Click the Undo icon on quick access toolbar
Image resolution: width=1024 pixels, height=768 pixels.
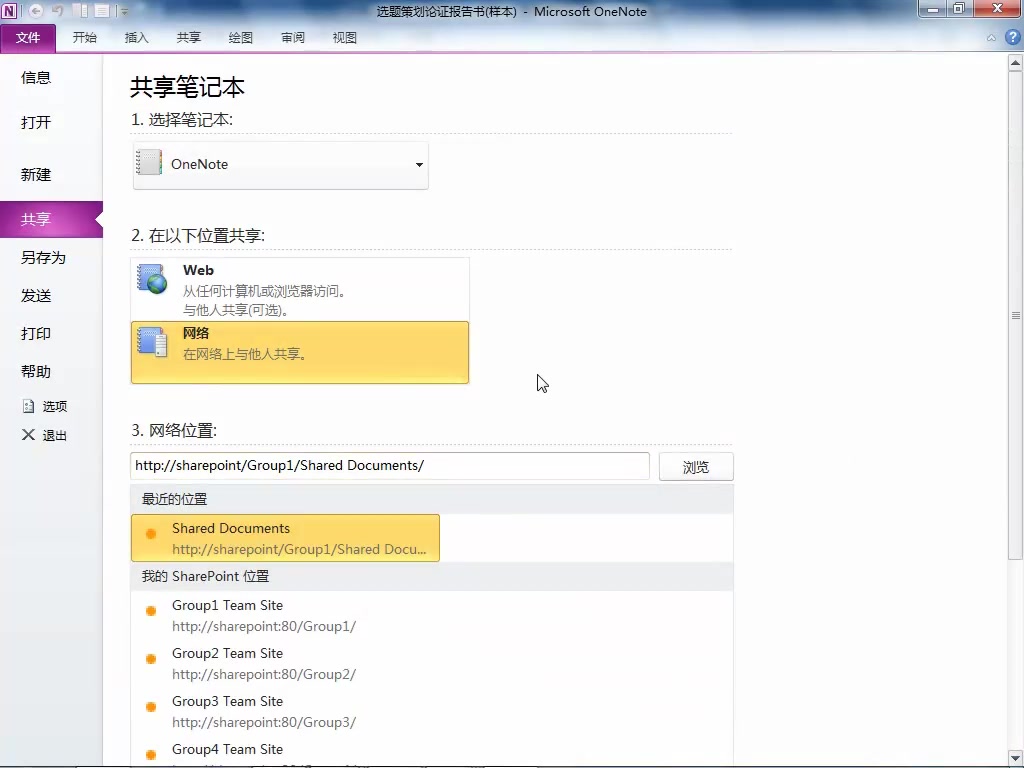(x=57, y=10)
